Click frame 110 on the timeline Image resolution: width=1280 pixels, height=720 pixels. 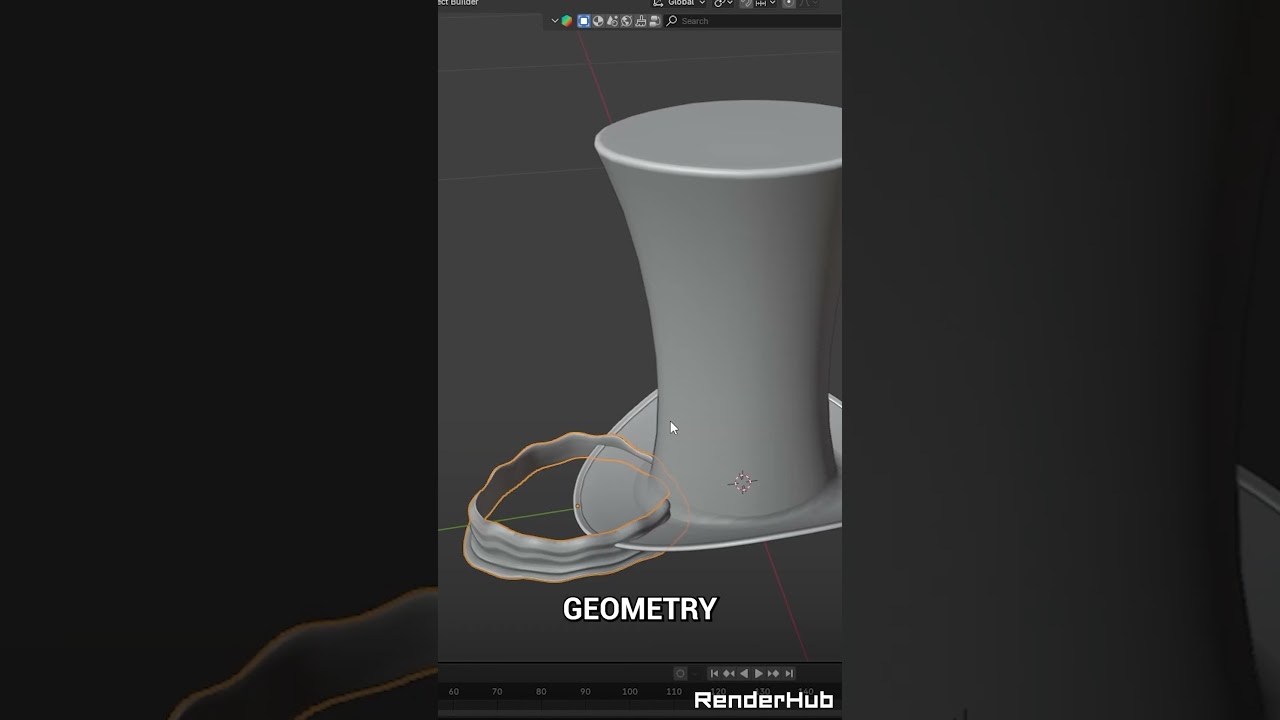click(x=674, y=691)
